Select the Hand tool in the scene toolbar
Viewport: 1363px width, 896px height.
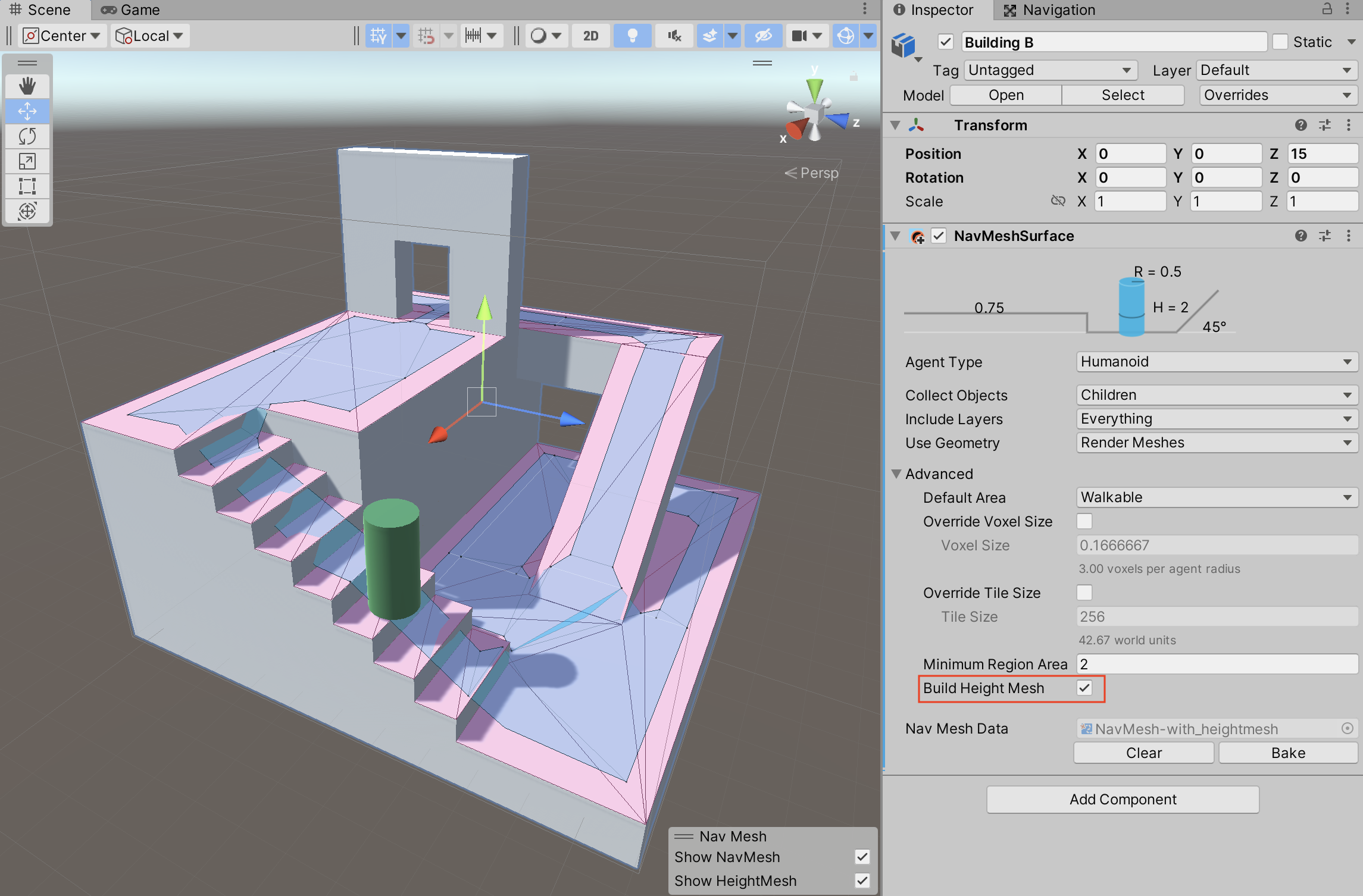coord(27,86)
